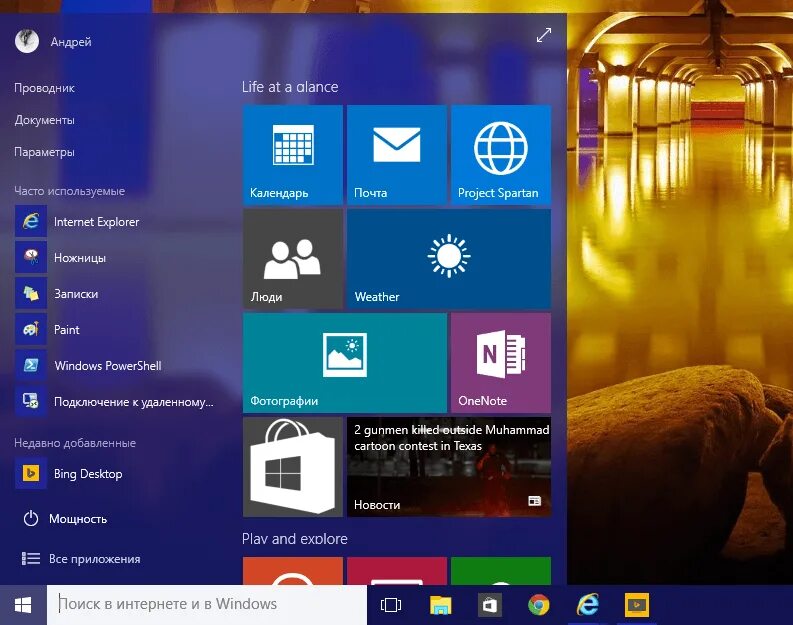793x625 pixels.
Task: Open Task View in the taskbar
Action: (391, 605)
